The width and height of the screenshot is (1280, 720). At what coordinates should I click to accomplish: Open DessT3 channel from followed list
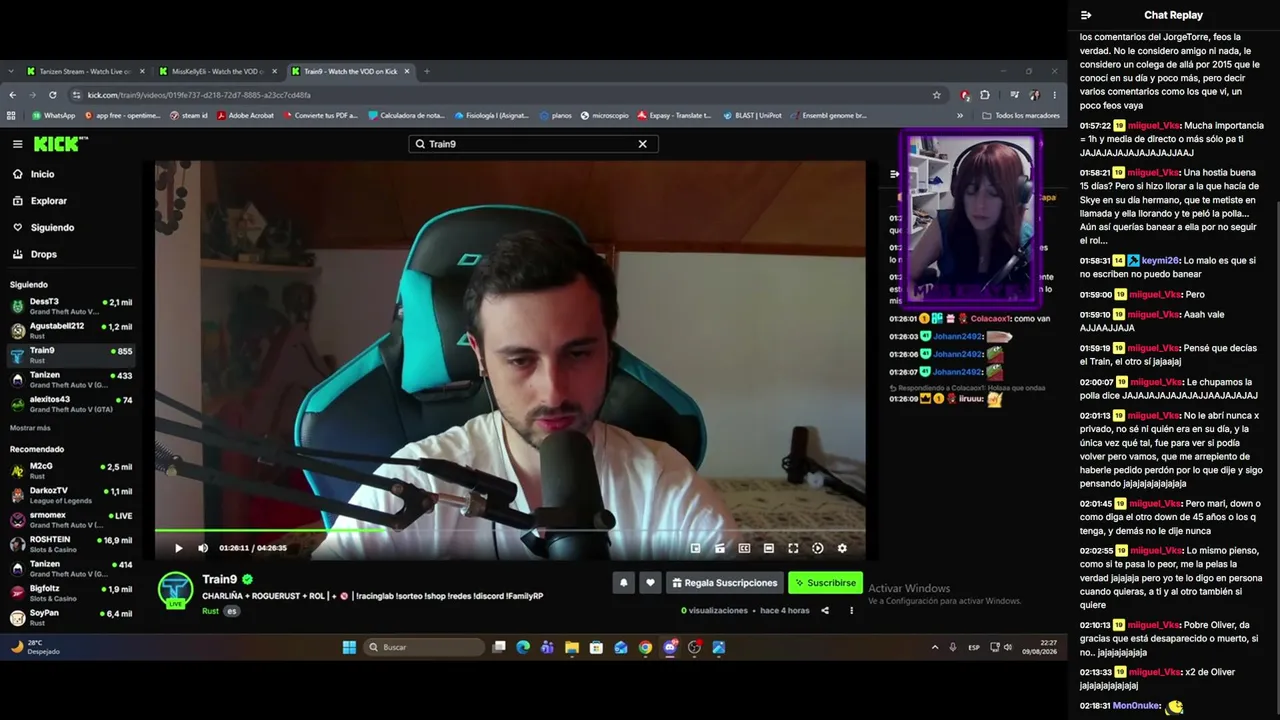pyautogui.click(x=70, y=306)
